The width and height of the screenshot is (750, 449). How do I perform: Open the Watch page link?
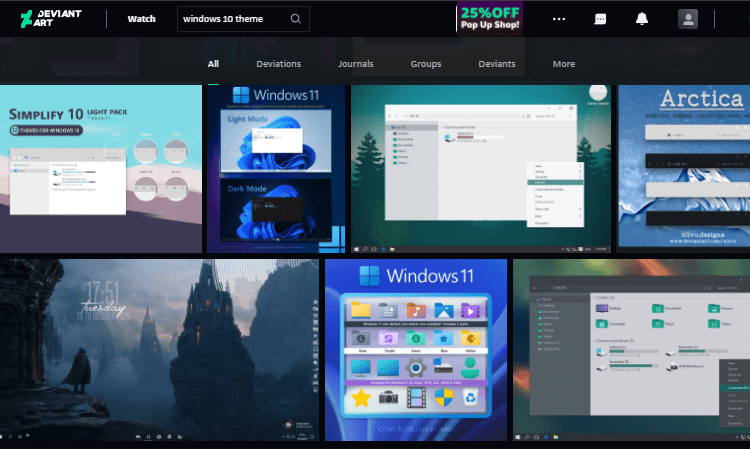click(x=141, y=19)
